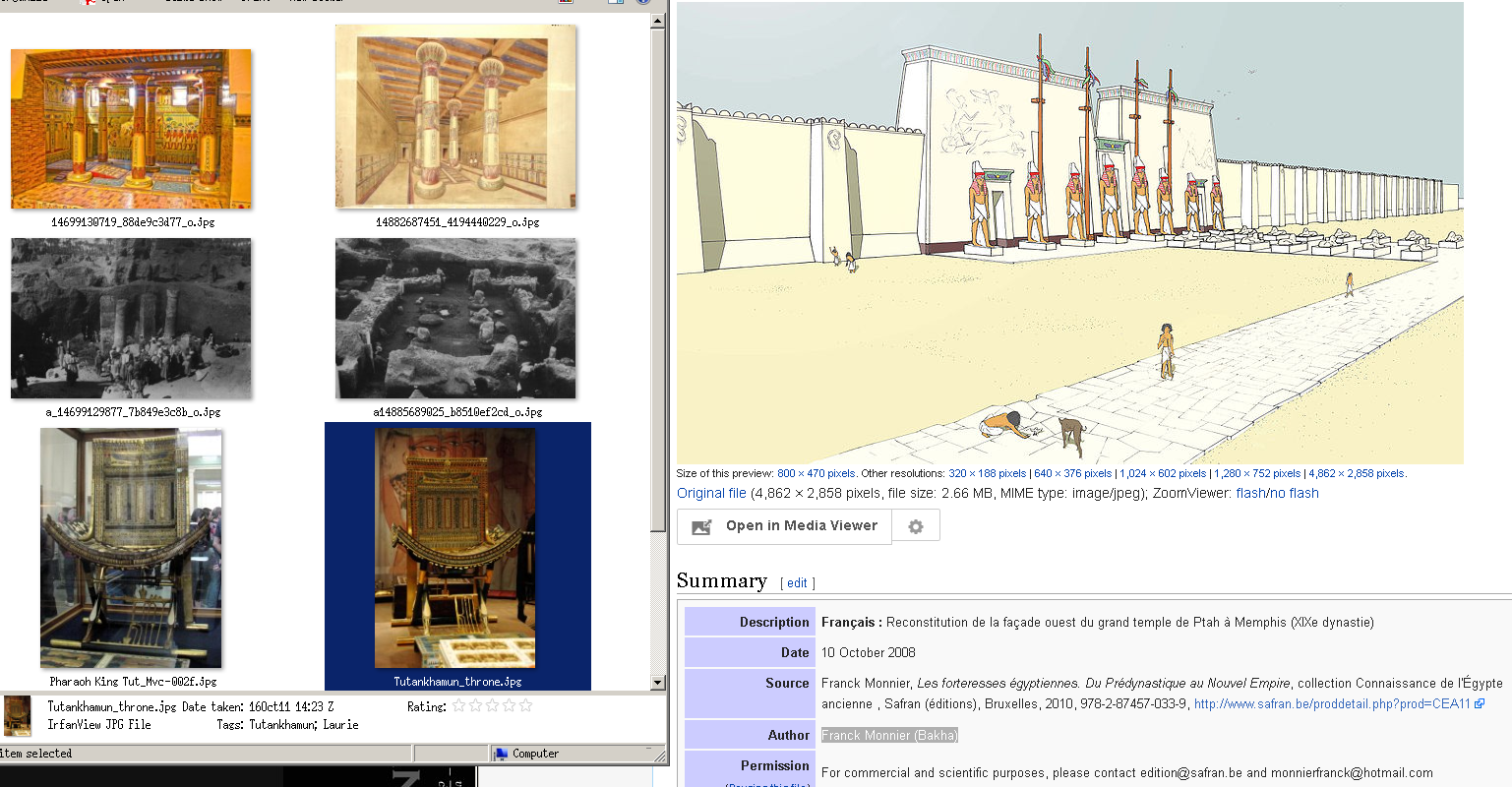Click the selected Tutankhamun_throne.jpg thumbnail image
Screen dimensions: 1512x787
coord(455,548)
